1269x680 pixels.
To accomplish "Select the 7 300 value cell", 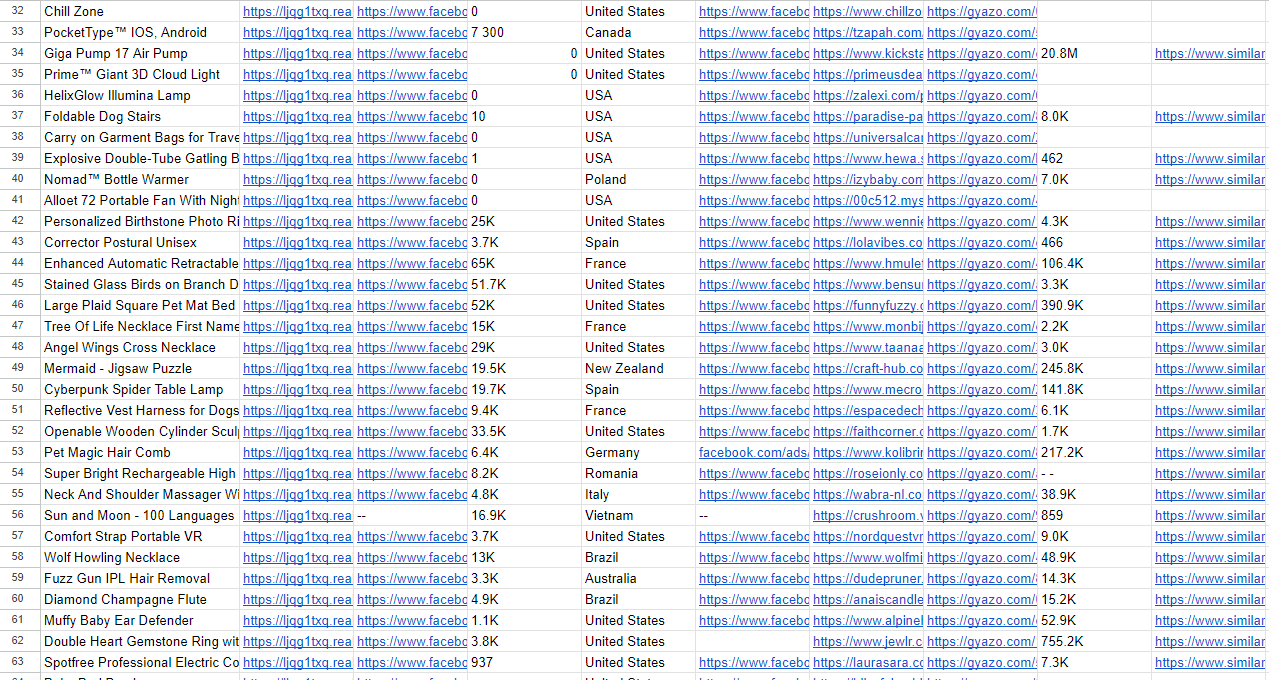I will [x=524, y=33].
